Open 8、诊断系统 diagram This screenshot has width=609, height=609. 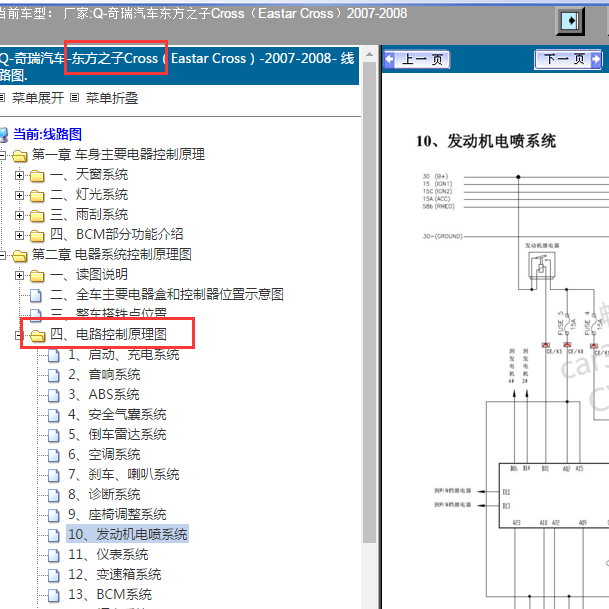tap(104, 494)
